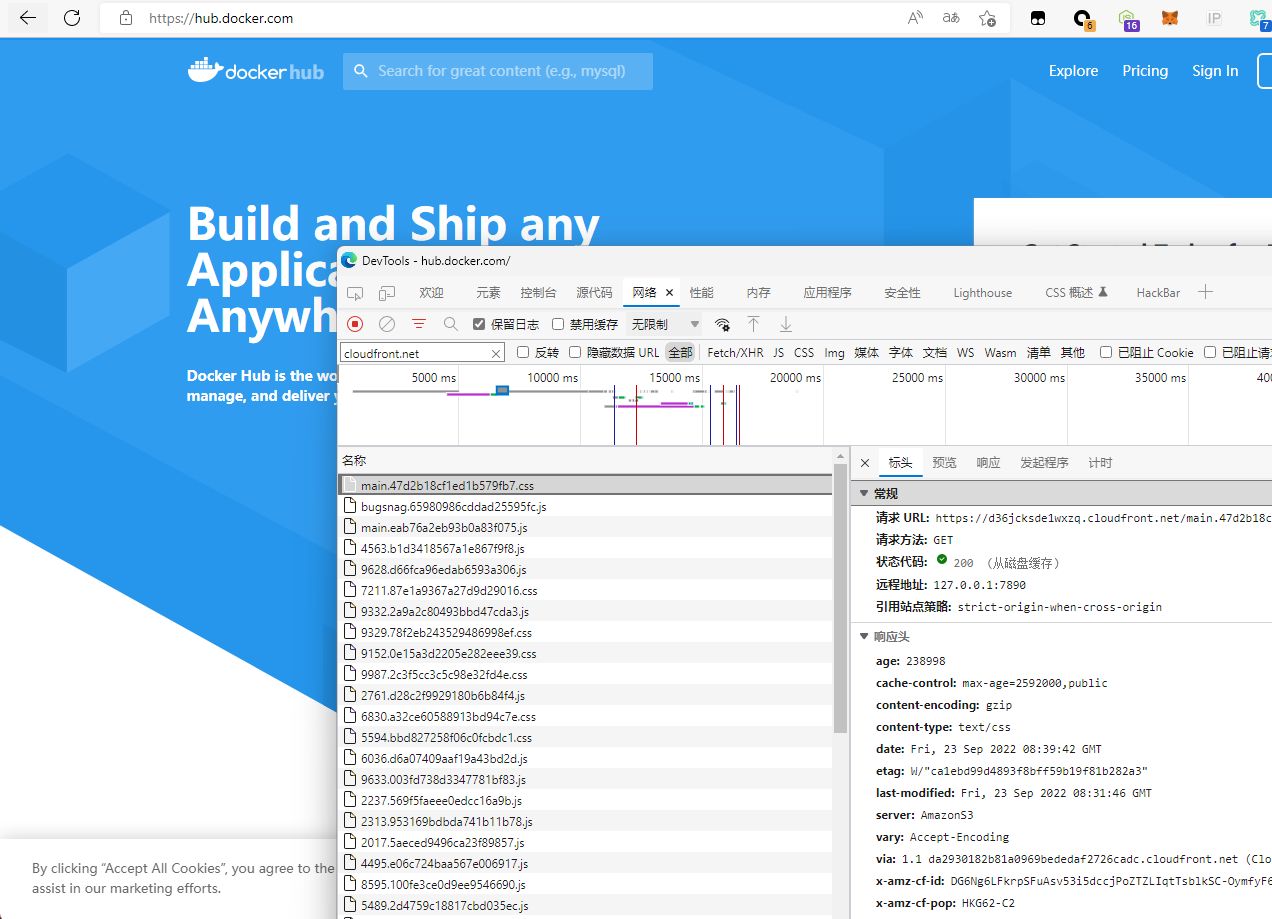Viewport: 1272px width, 919px height.
Task: Uncheck the 保留日志 checkbox
Action: (477, 324)
